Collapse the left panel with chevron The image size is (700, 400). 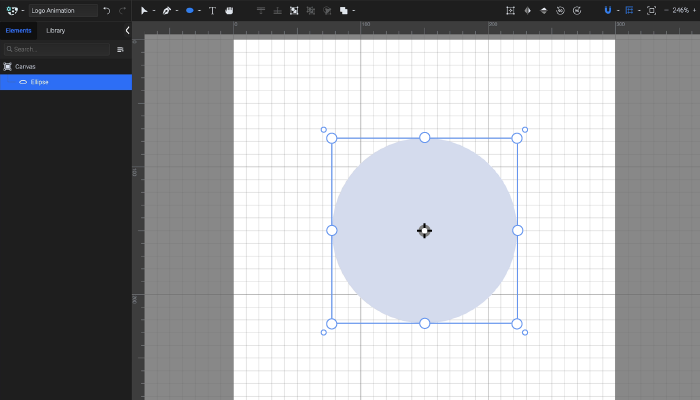tap(127, 30)
